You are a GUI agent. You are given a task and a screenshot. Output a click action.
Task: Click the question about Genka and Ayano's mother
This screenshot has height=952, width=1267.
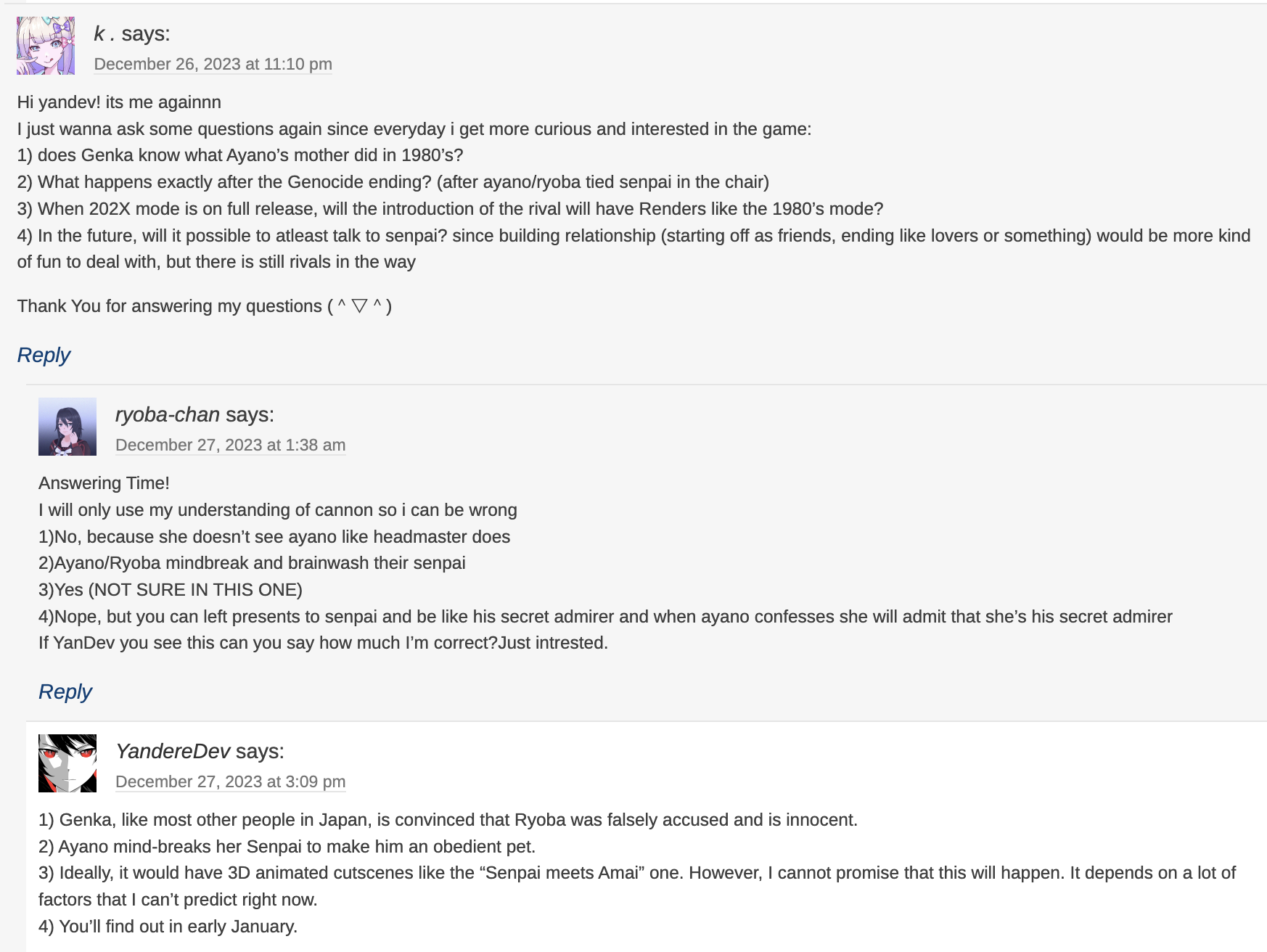[x=240, y=155]
